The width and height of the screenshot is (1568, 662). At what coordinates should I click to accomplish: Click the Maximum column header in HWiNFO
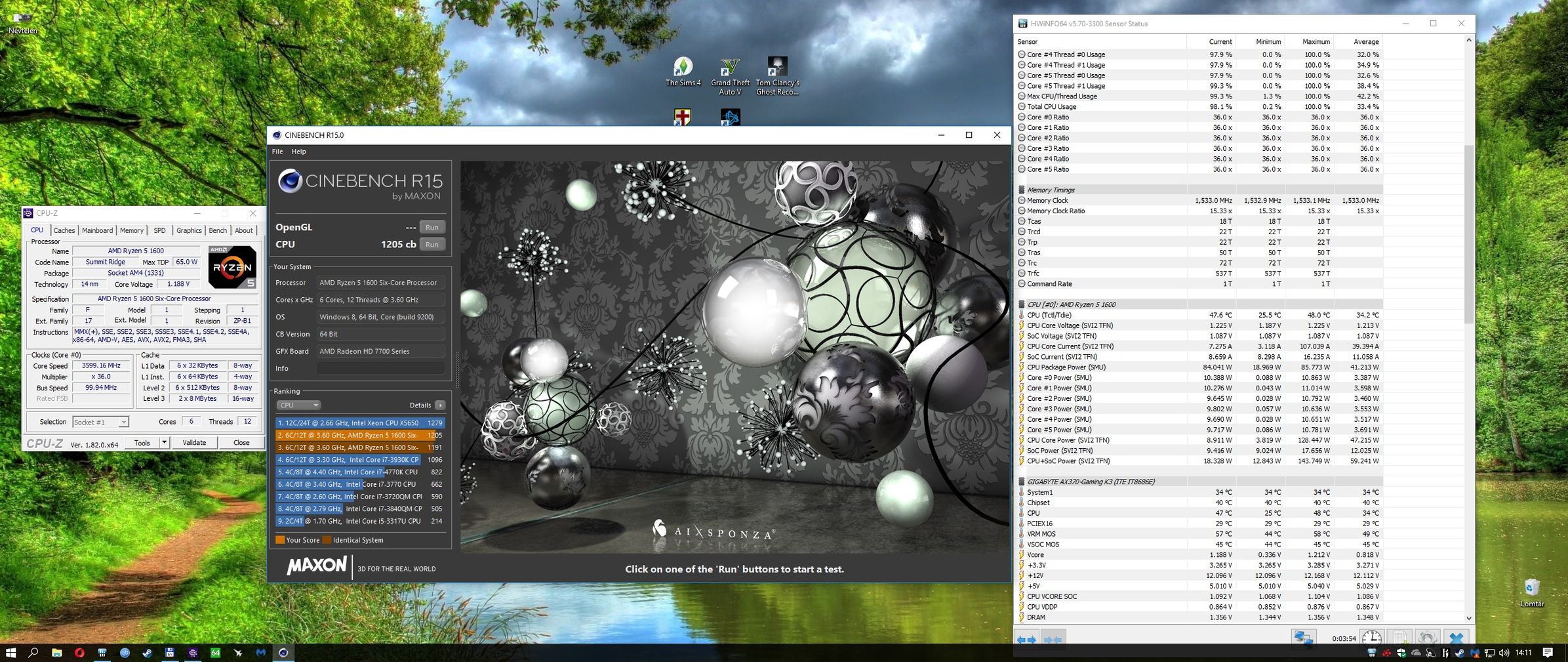pyautogui.click(x=1308, y=42)
